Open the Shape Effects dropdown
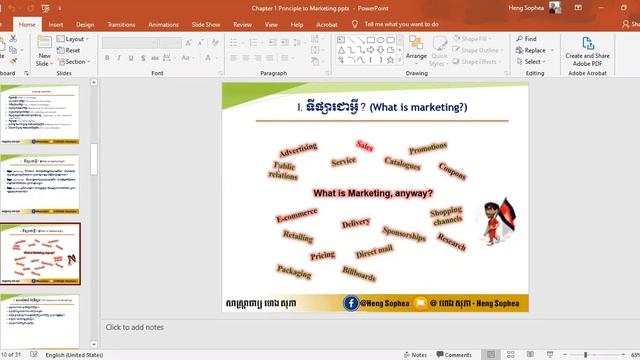The width and height of the screenshot is (640, 360). [x=476, y=62]
